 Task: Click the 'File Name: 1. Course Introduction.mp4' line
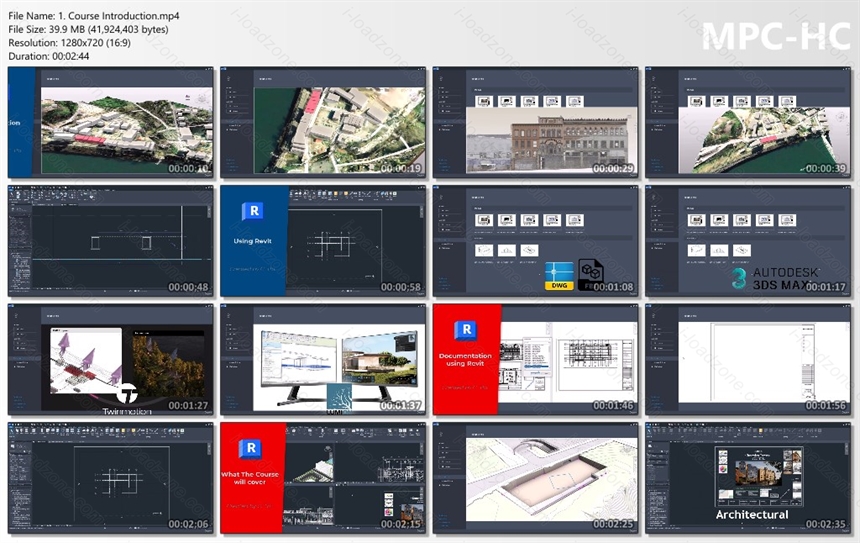coord(94,16)
